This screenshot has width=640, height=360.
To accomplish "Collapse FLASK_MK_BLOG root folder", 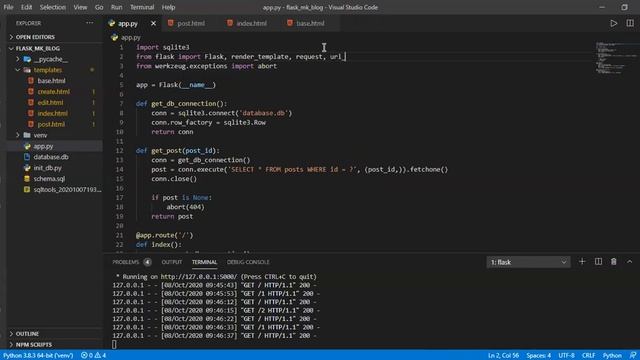I will (37, 48).
